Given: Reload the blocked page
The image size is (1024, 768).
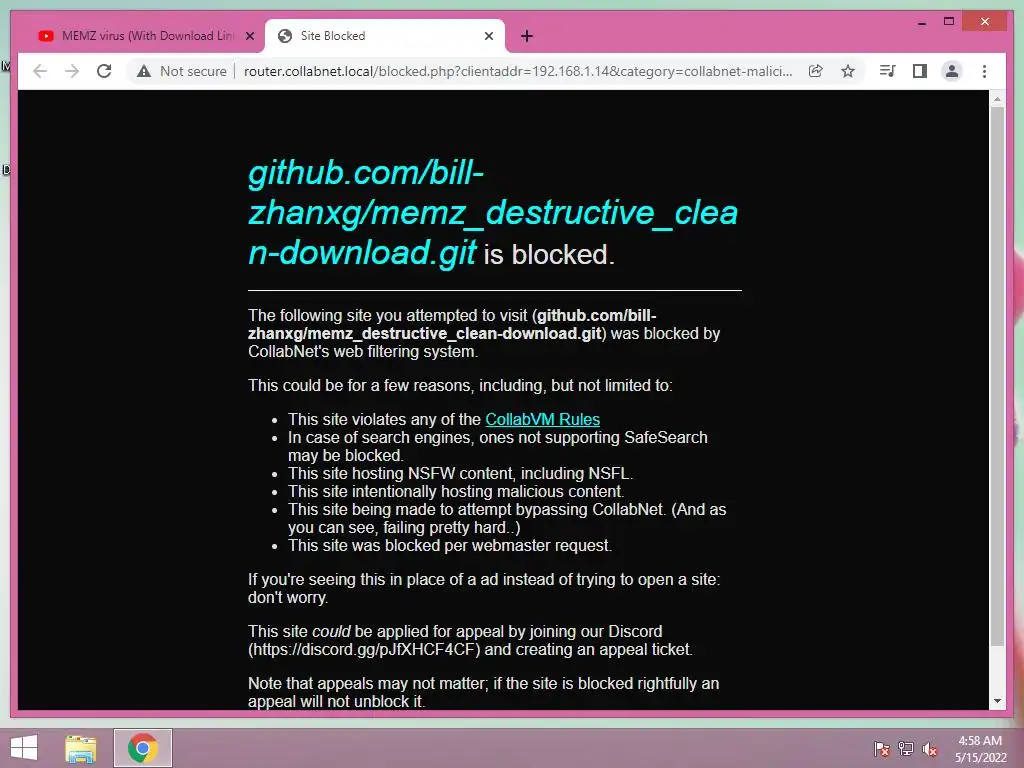Looking at the screenshot, I should [x=104, y=71].
